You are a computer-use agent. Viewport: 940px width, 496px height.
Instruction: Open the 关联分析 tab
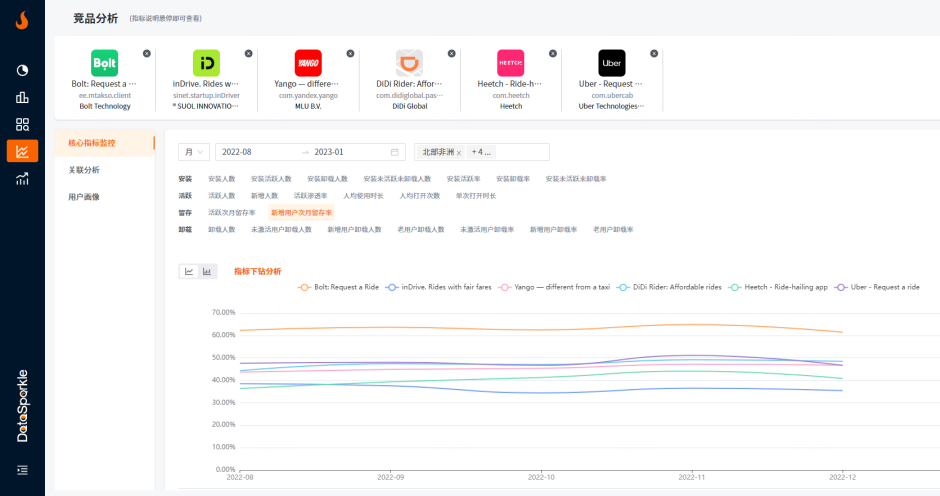click(x=84, y=170)
